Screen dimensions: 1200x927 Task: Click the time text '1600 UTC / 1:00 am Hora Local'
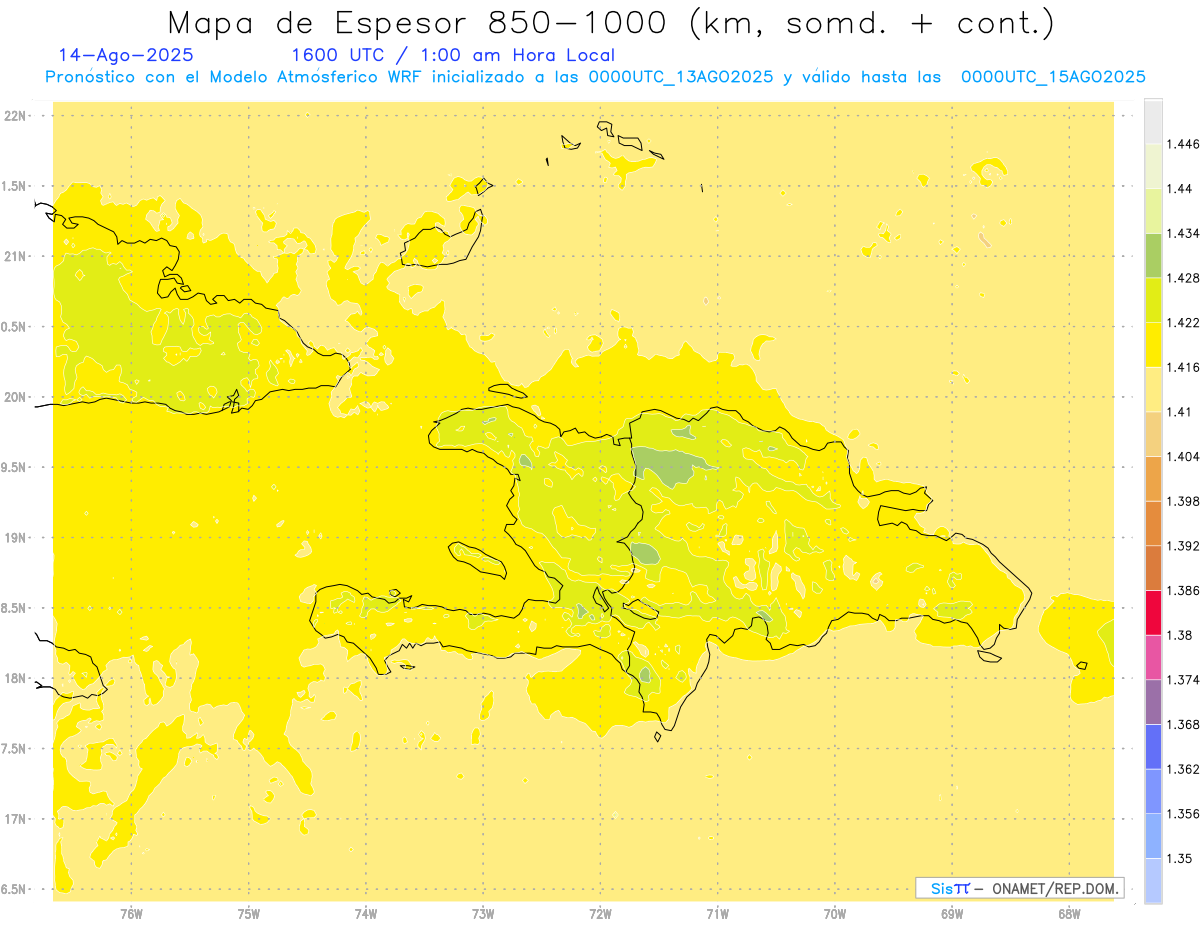(x=453, y=56)
